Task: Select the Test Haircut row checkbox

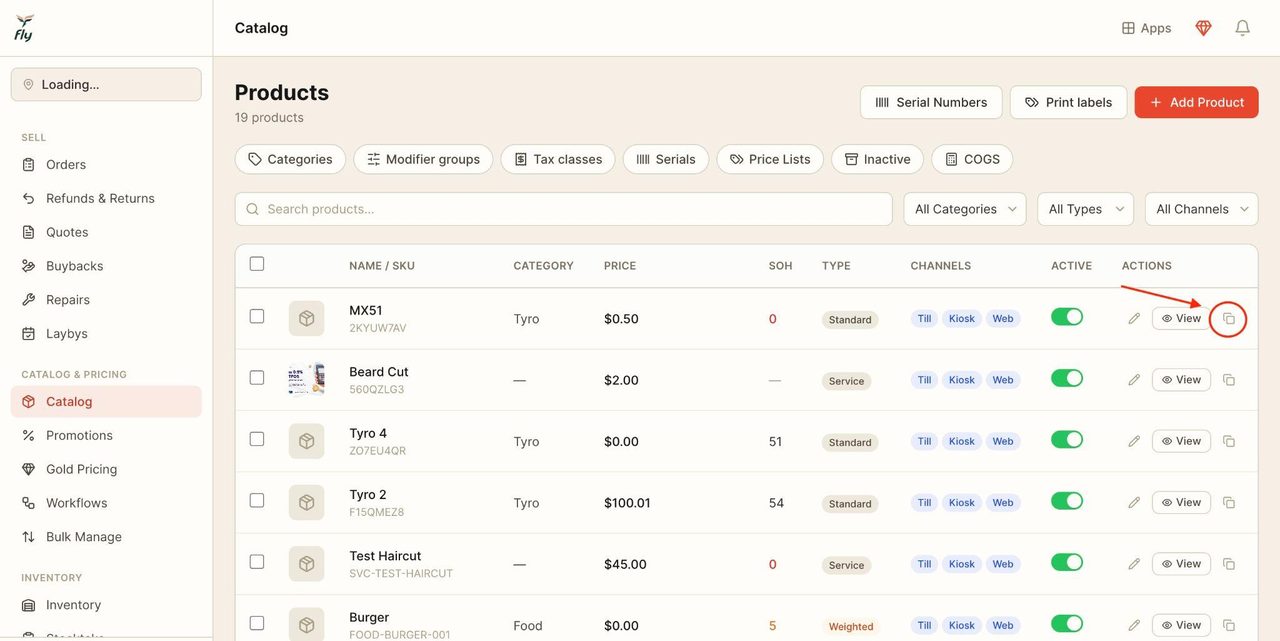Action: (257, 562)
